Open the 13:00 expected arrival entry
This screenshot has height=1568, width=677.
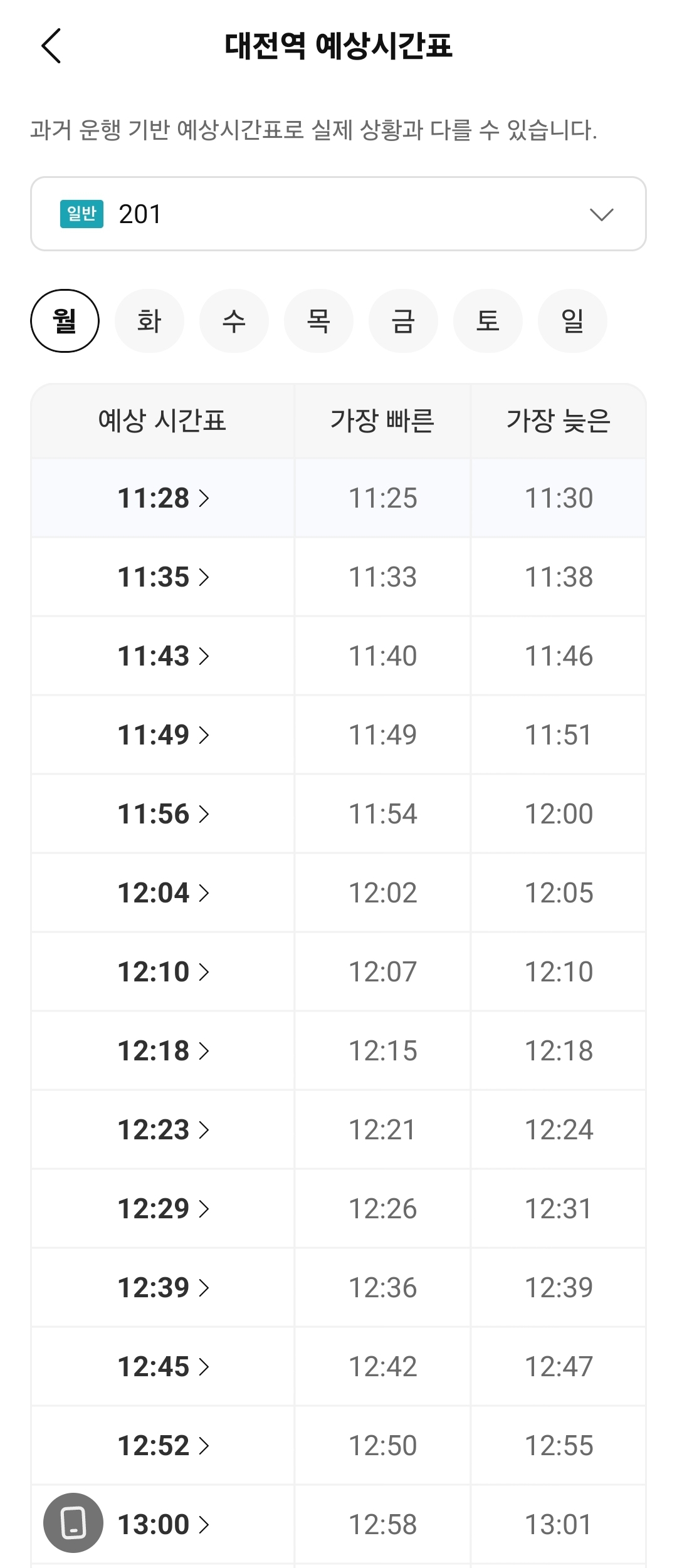point(163,1525)
